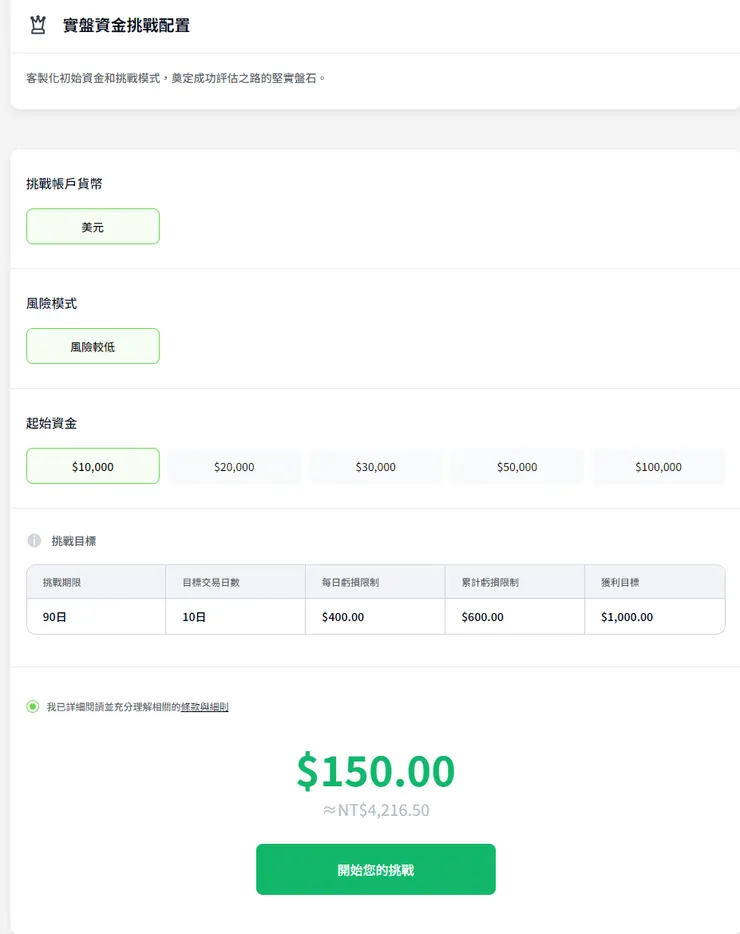Click the NT$4,216.50 conversion text
This screenshot has width=740, height=934.
(375, 810)
